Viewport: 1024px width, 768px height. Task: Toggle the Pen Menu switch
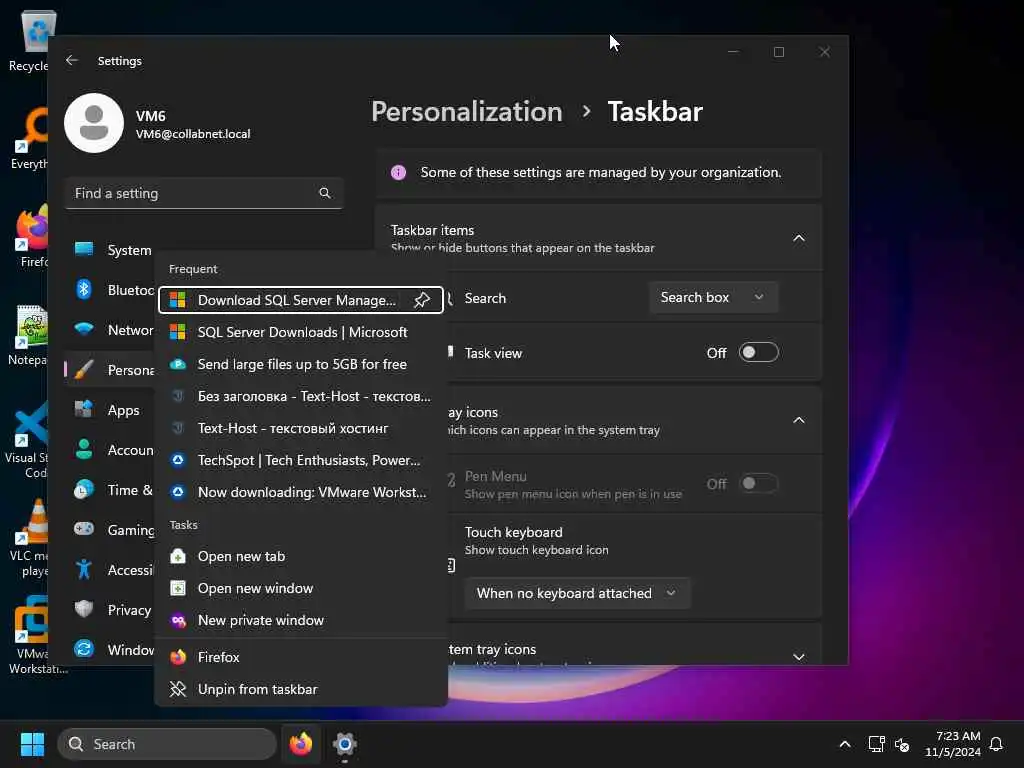pyautogui.click(x=758, y=483)
